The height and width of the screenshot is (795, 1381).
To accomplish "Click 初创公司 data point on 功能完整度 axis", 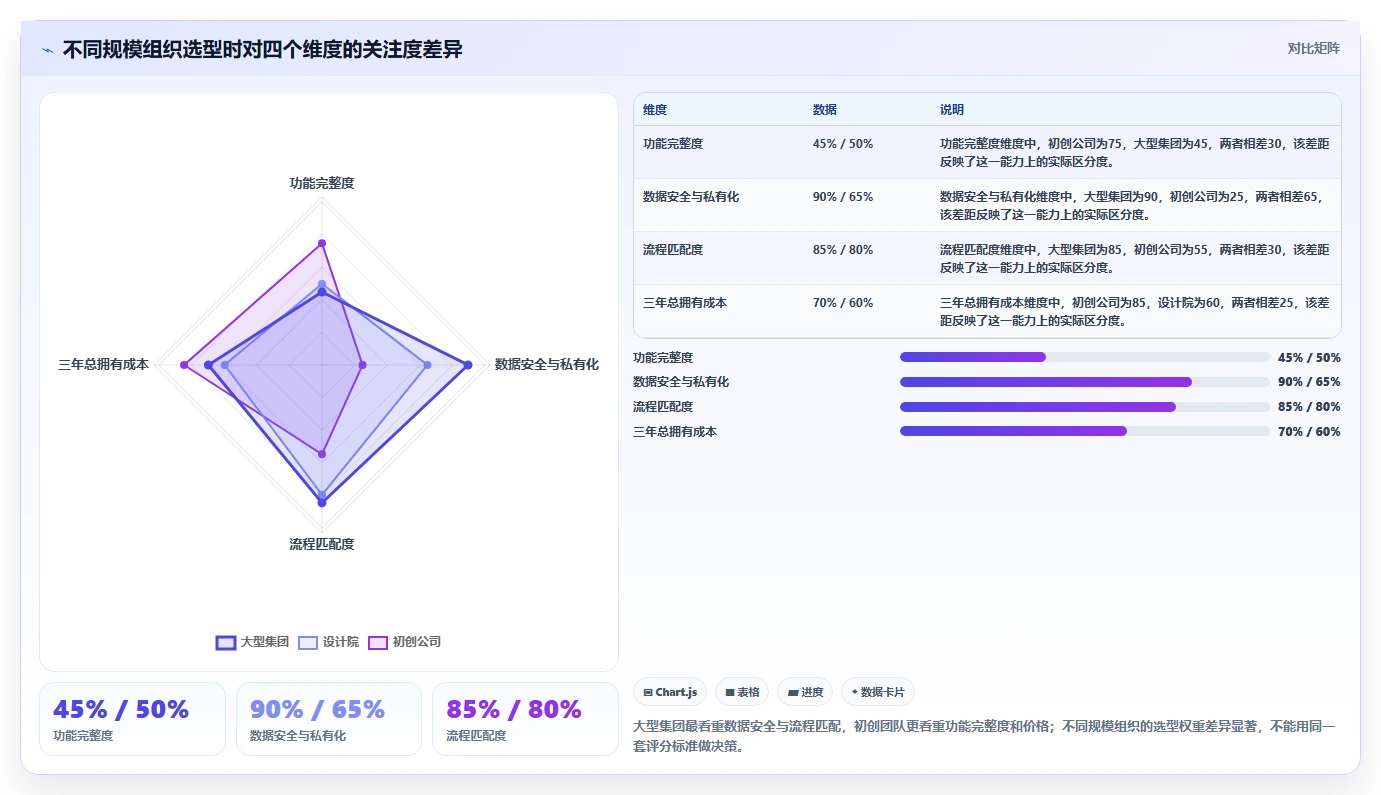I will (322, 243).
